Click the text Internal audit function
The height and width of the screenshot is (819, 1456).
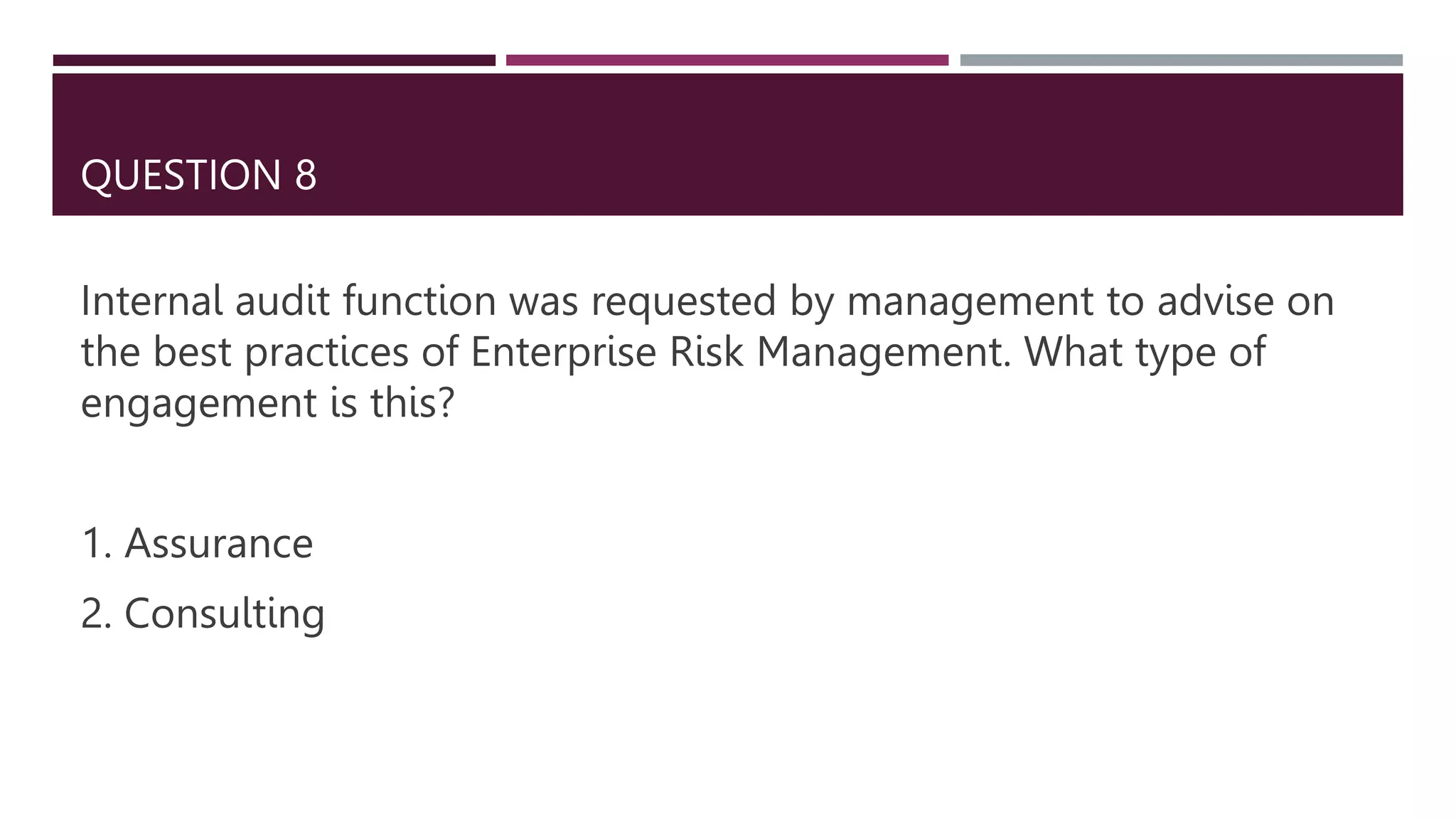289,301
